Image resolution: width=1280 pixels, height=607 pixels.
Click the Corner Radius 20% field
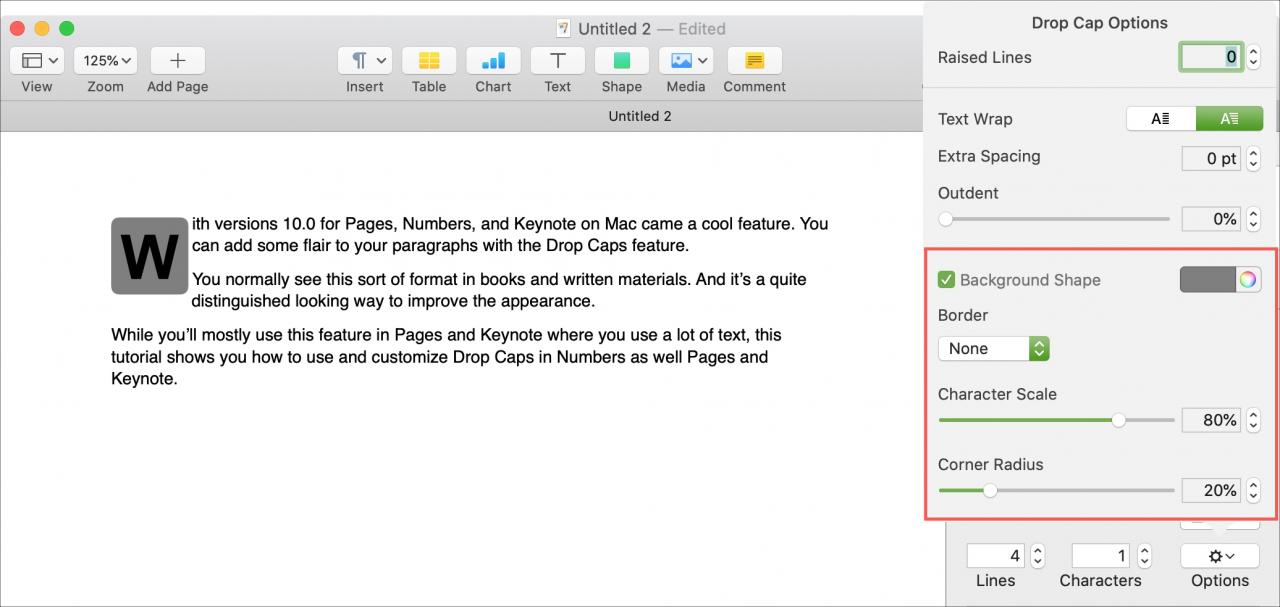point(1212,490)
